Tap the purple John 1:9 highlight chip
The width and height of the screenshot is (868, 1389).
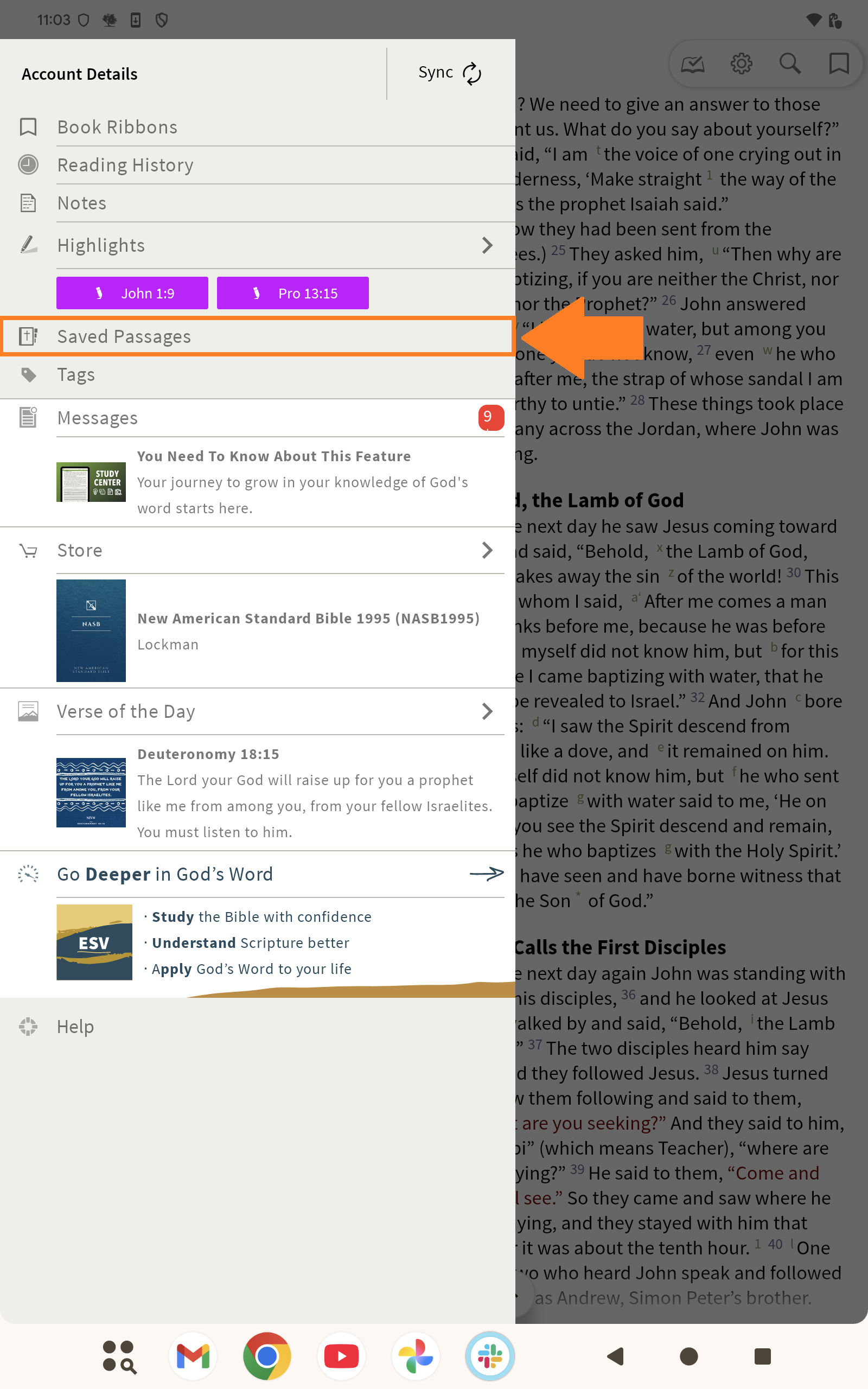[132, 294]
